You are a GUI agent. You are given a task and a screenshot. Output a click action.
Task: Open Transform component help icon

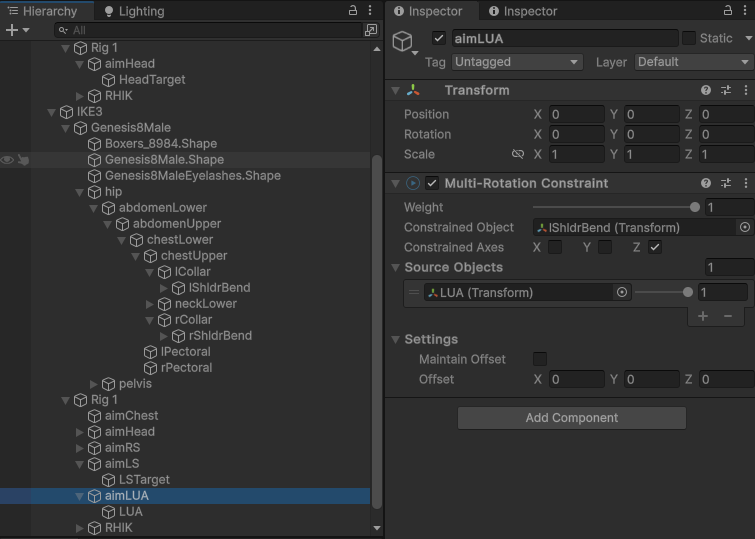click(706, 90)
